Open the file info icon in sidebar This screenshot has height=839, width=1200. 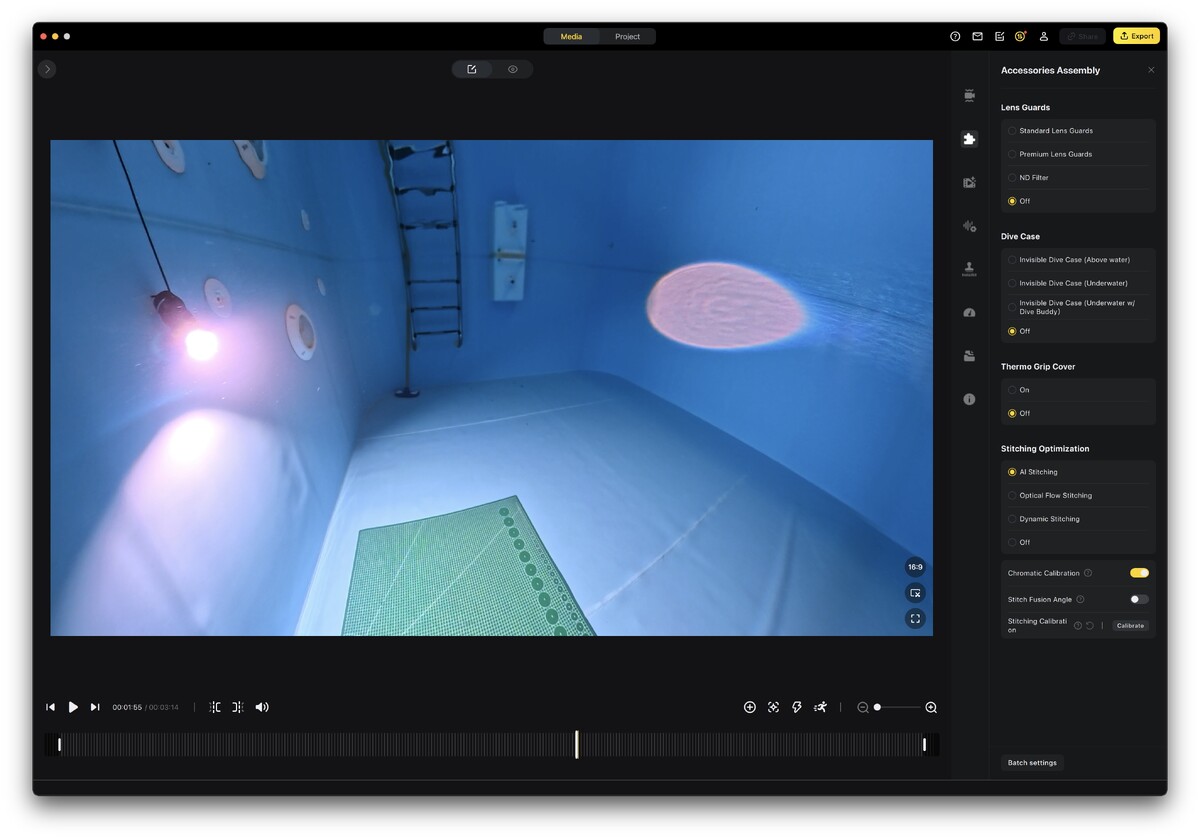click(968, 399)
